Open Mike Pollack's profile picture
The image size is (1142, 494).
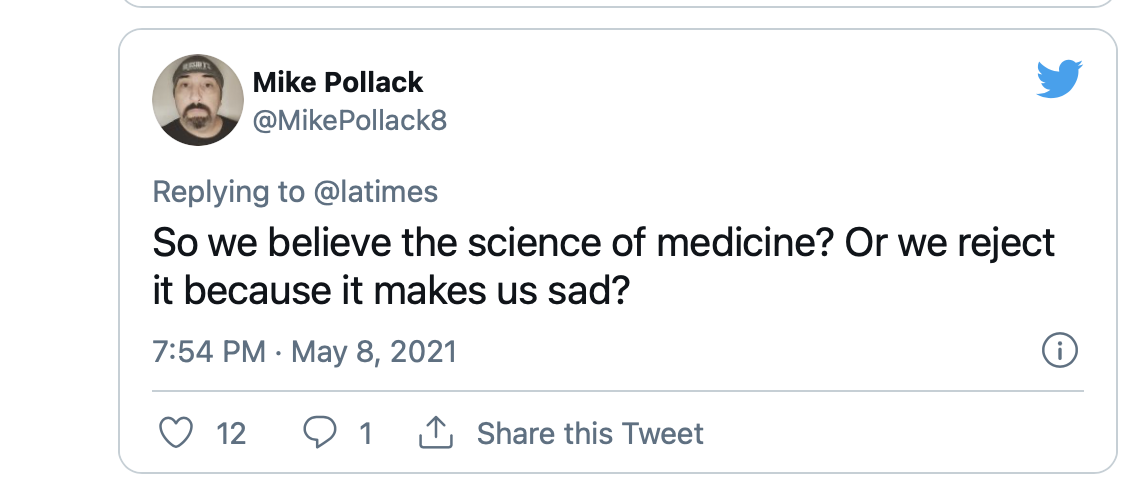tap(198, 100)
